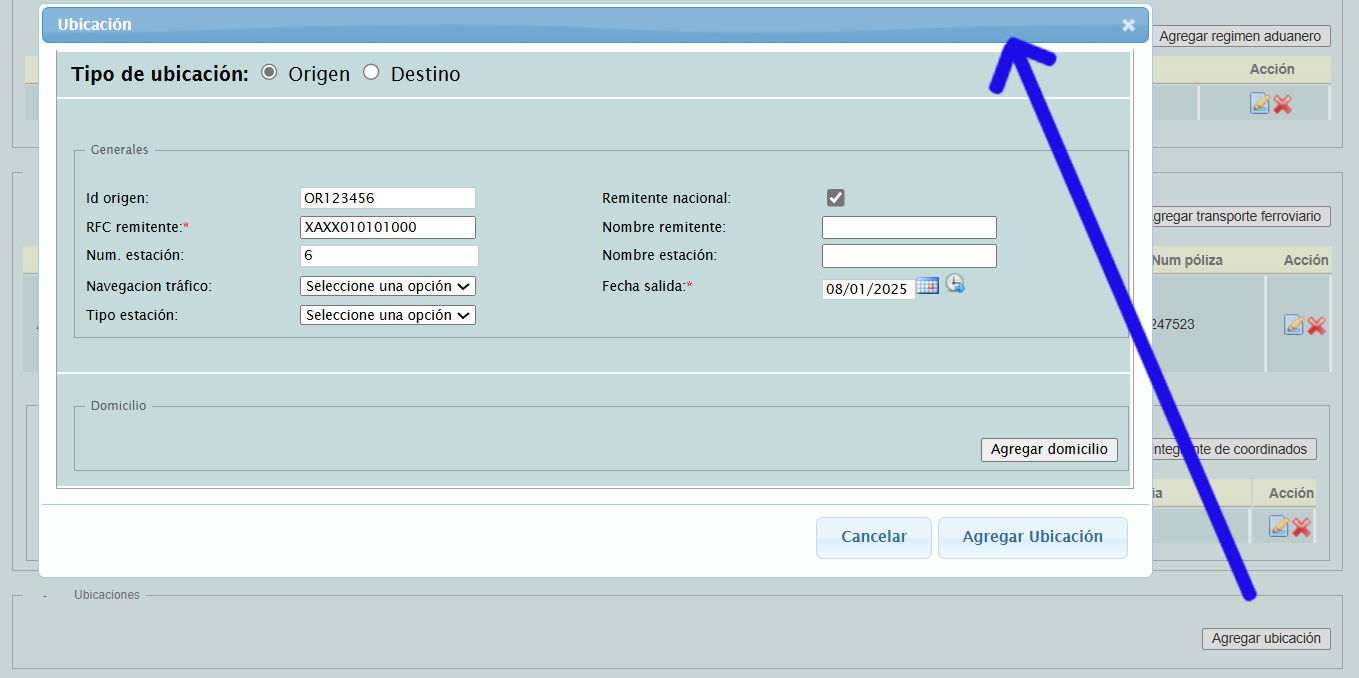This screenshot has width=1359, height=678.
Task: Open the Navegacion tráfico dropdown
Action: [x=388, y=286]
